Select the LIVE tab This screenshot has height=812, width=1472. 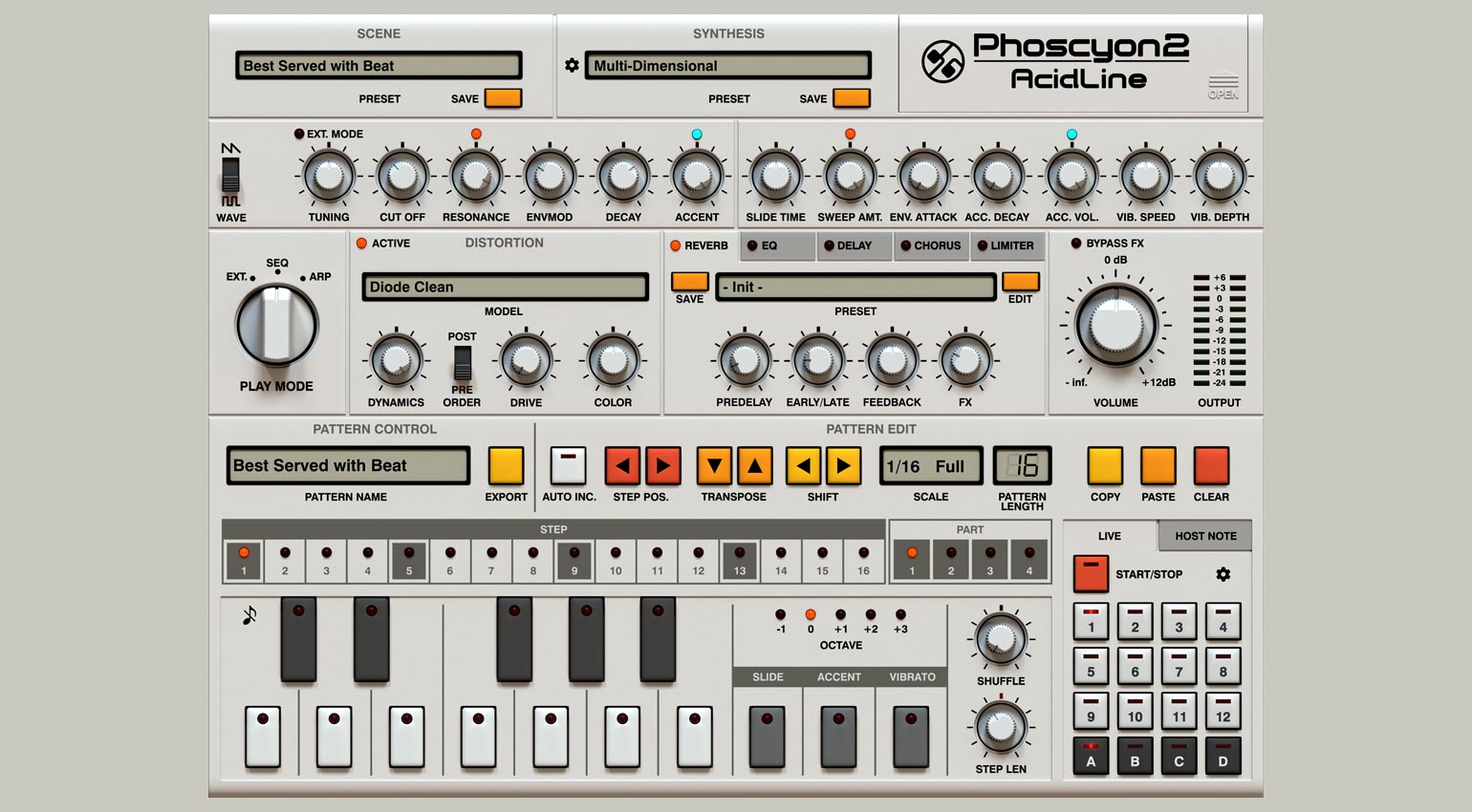(1110, 536)
